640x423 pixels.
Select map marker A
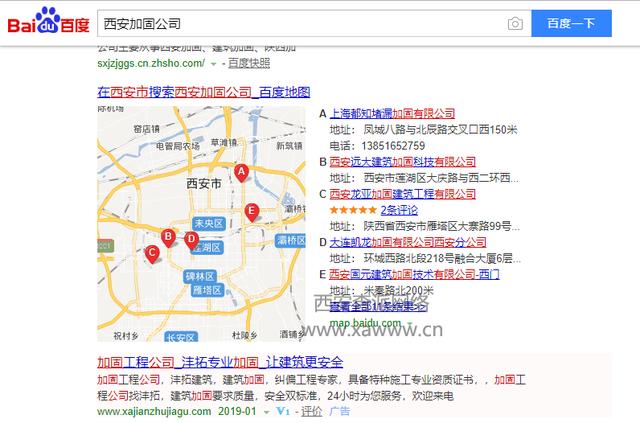[242, 173]
